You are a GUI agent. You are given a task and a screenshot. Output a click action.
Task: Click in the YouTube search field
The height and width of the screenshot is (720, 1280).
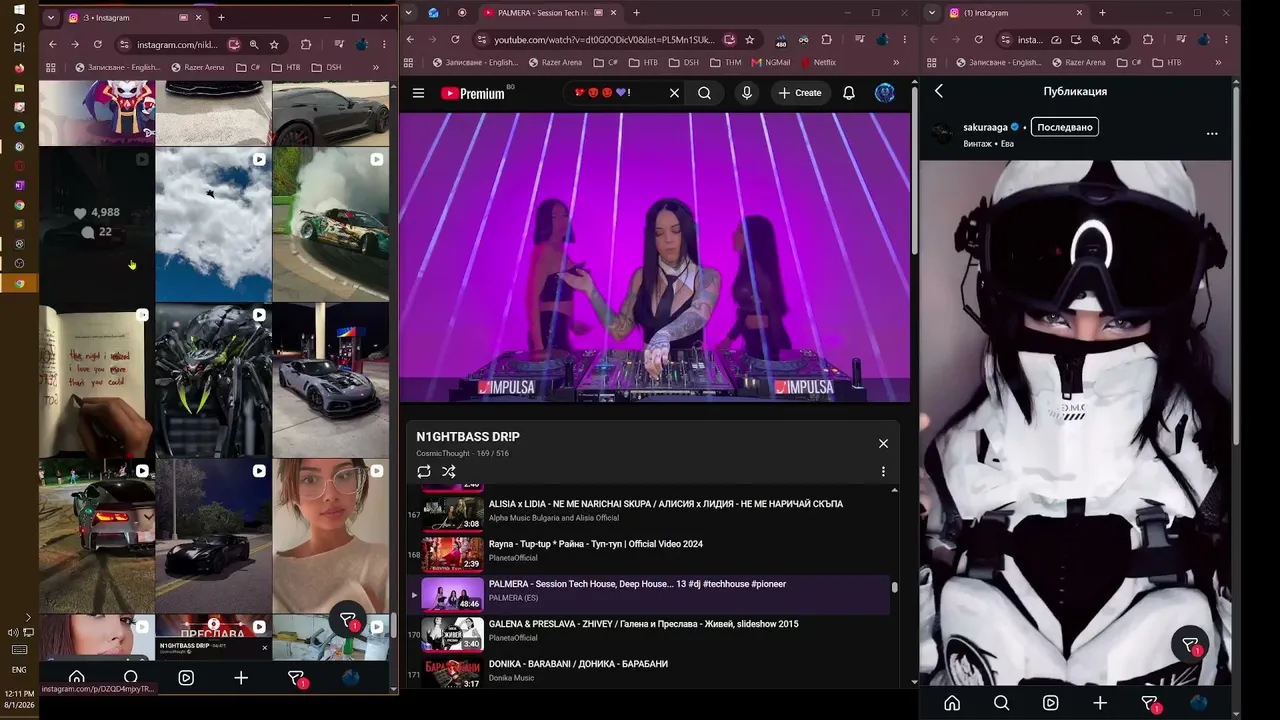(615, 93)
